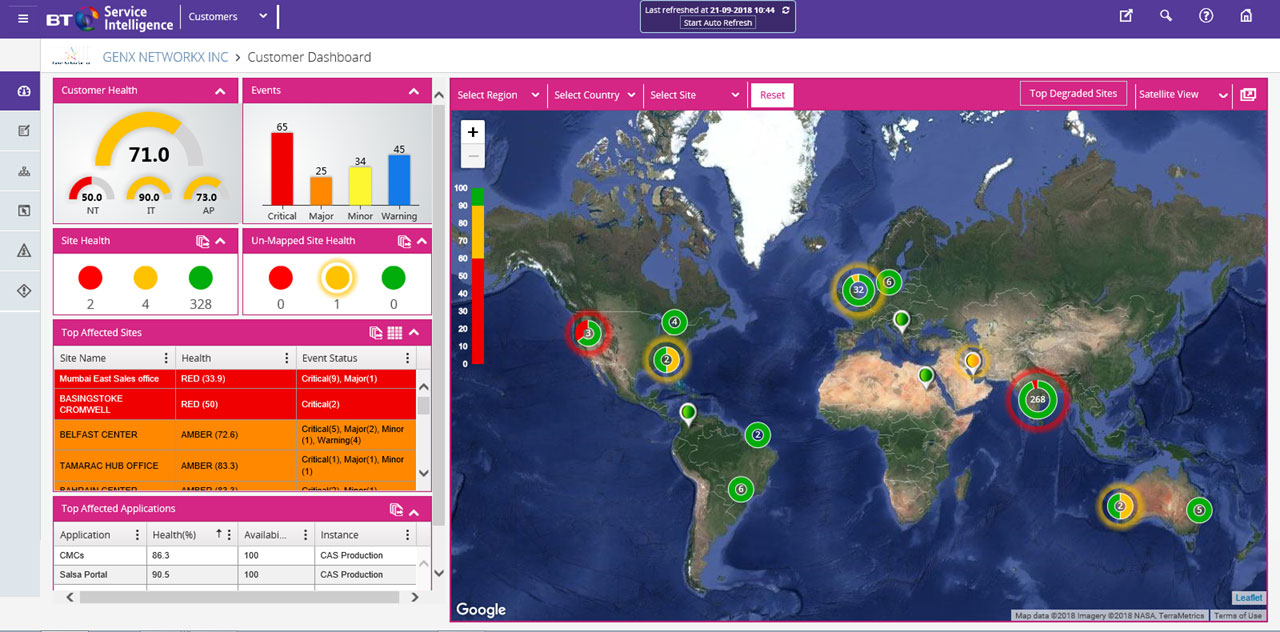Collapse the Customer Health panel
1280x632 pixels.
(219, 91)
